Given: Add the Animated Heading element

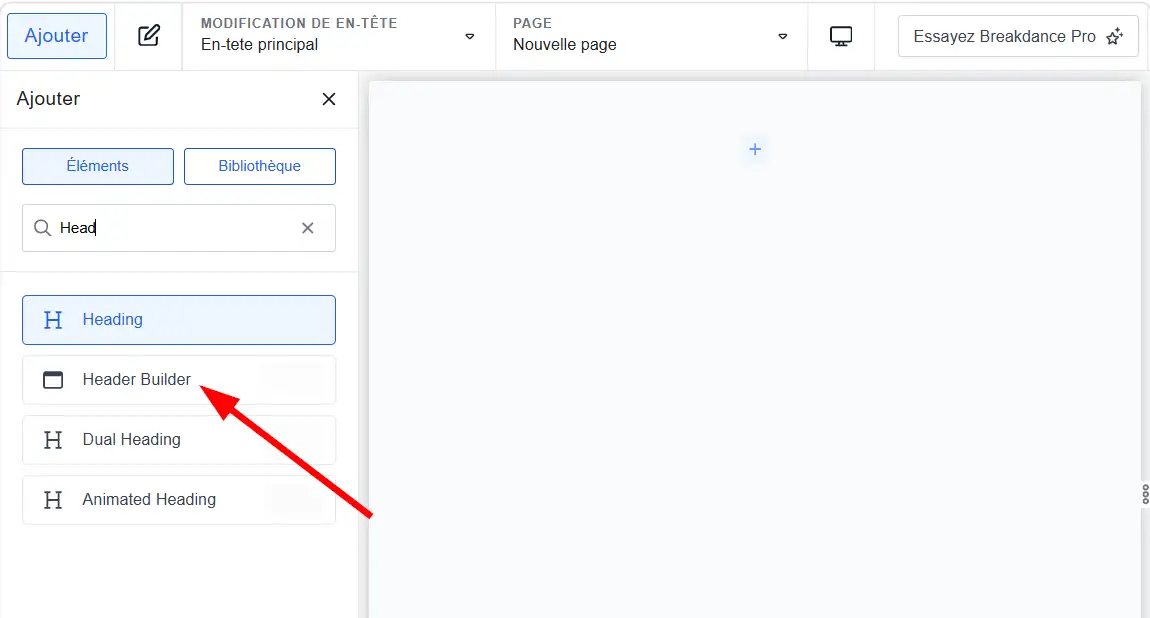Looking at the screenshot, I should point(179,500).
